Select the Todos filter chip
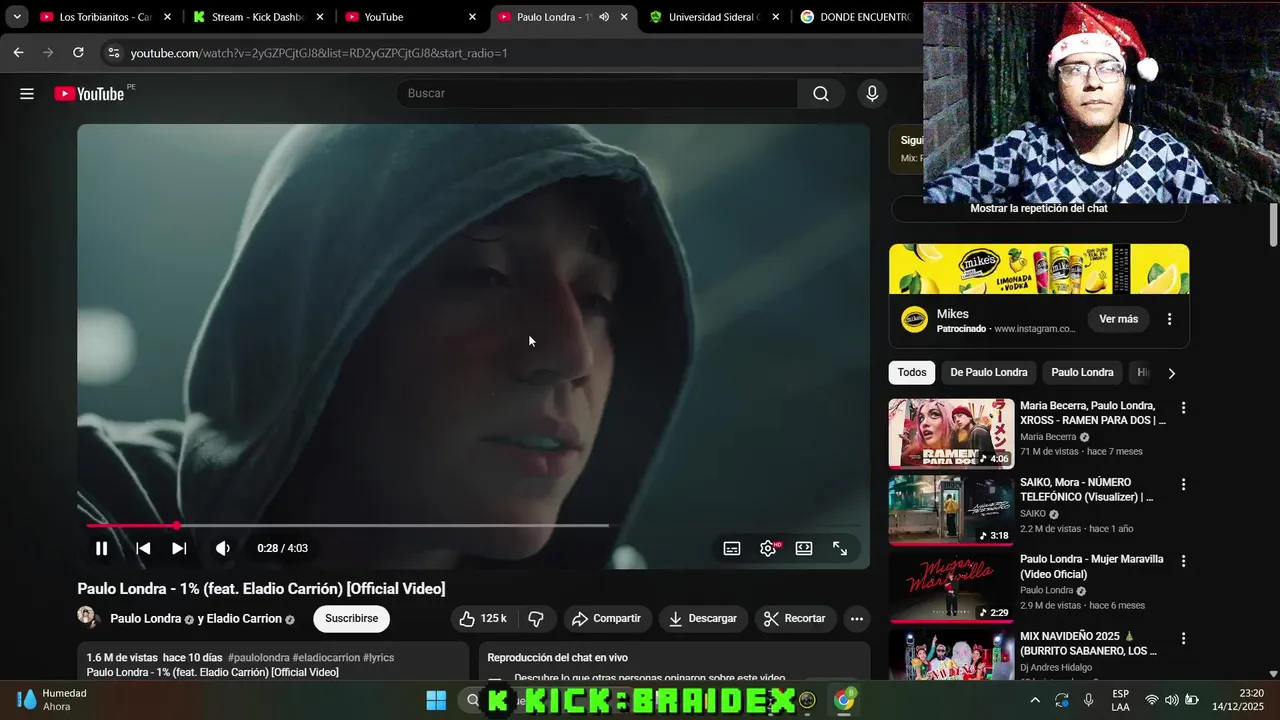The image size is (1280, 720). point(911,373)
